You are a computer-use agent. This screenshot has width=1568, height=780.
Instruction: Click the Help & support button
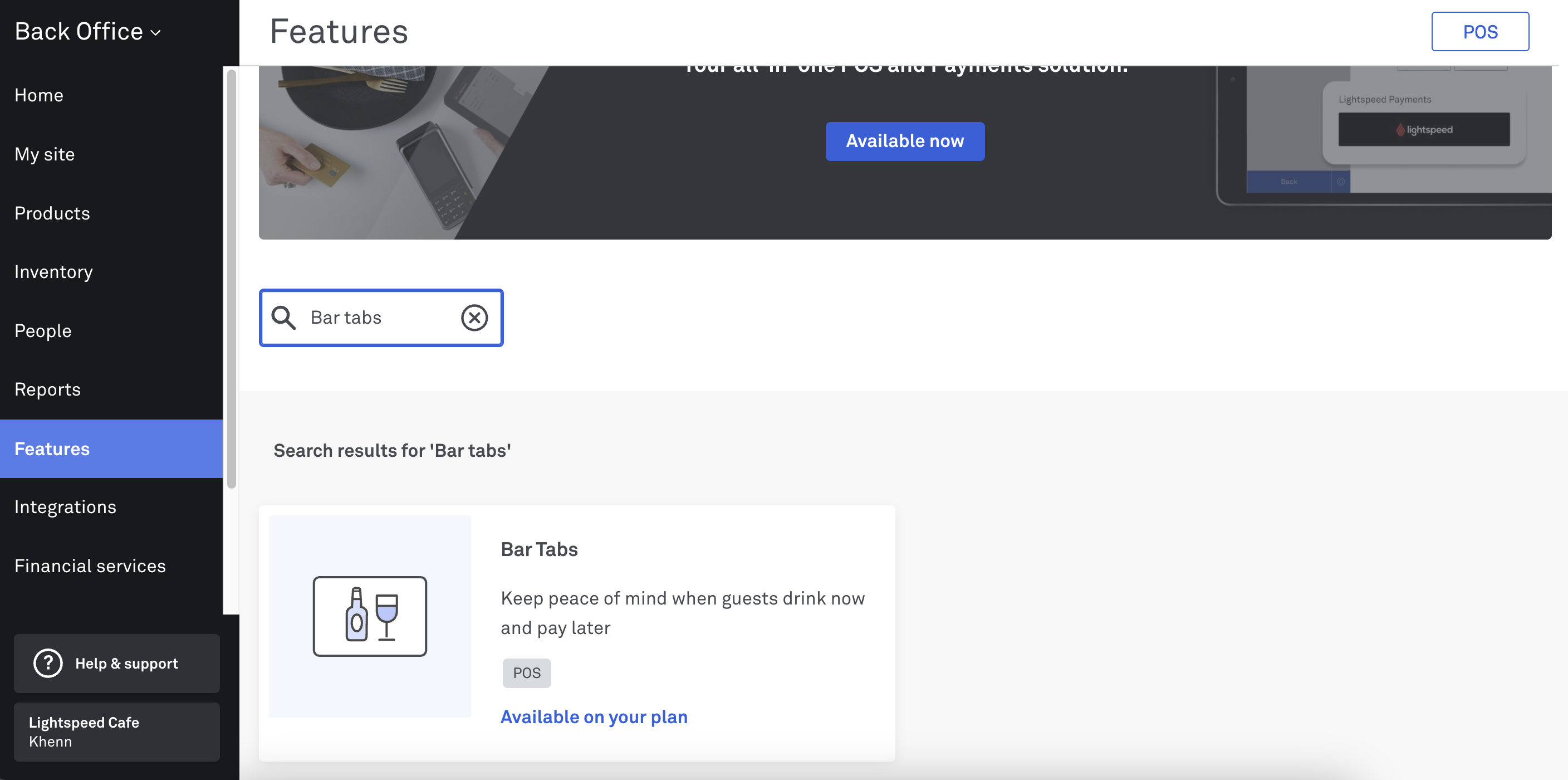click(x=117, y=663)
